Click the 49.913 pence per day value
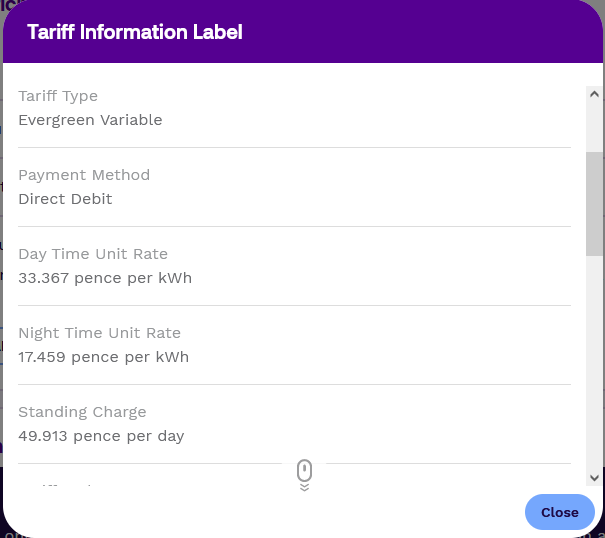This screenshot has width=605, height=538. [101, 436]
